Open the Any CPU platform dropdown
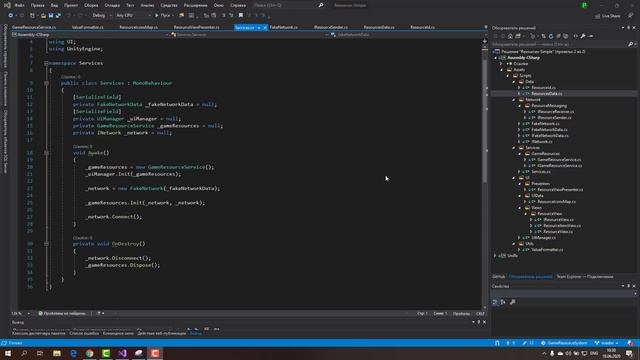The image size is (640, 360). pyautogui.click(x=133, y=16)
